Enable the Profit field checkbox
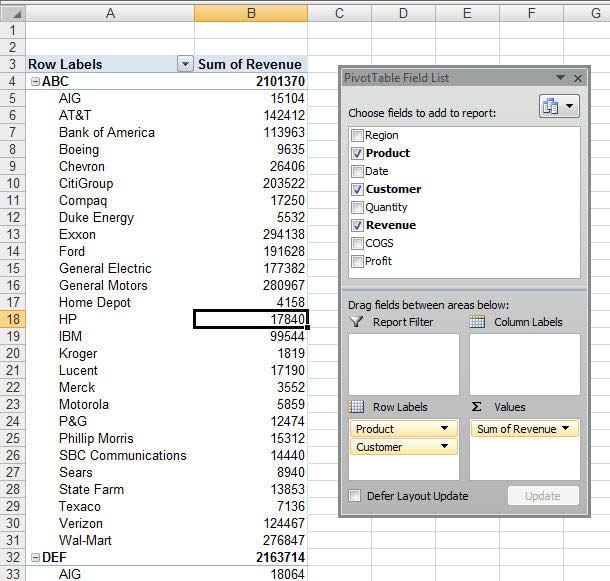Screen dimensions: 610x581 coord(357,261)
